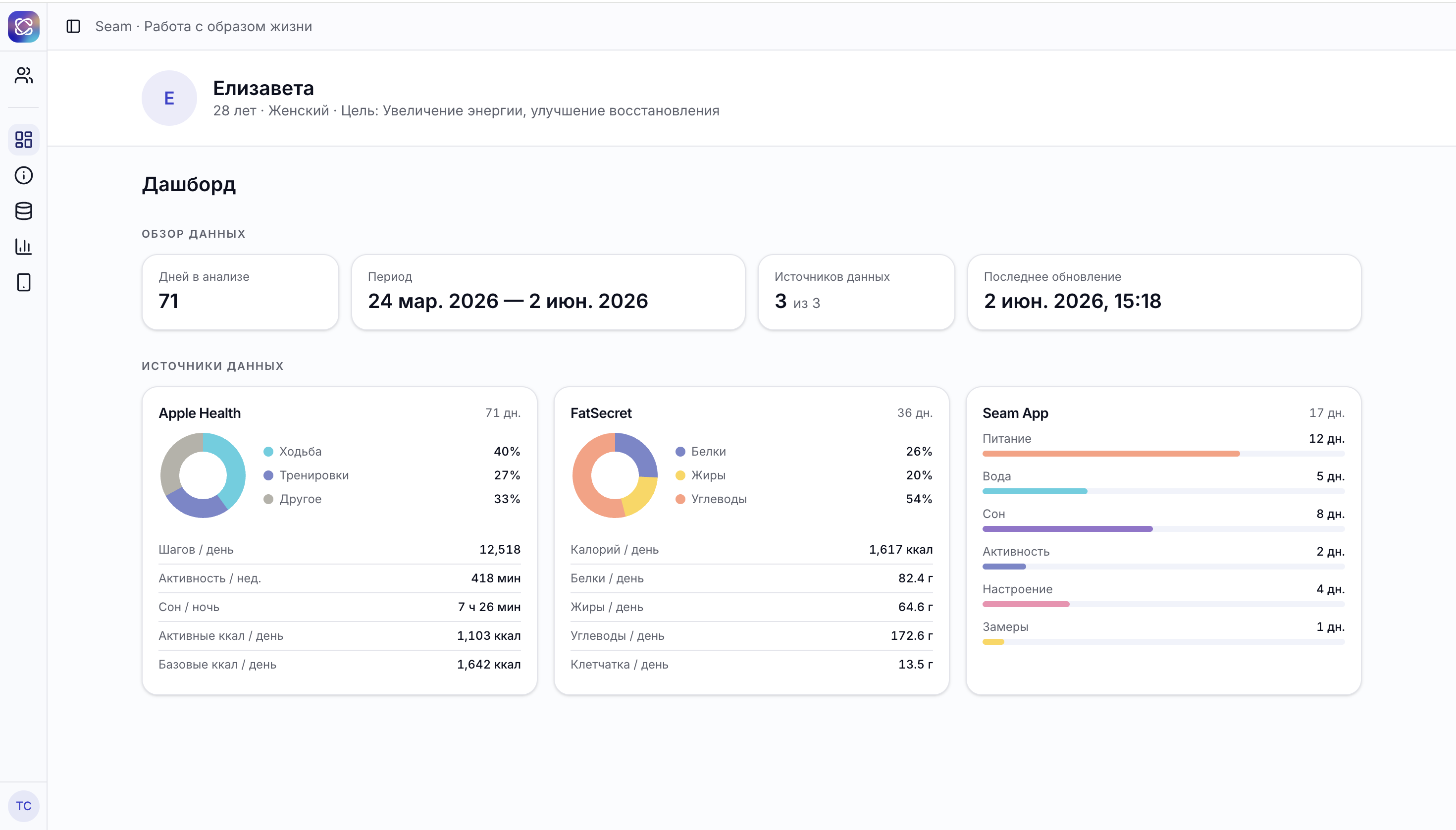Click the 'Сон / ночь' value 7 ч 26 мин
This screenshot has width=1456, height=830.
[489, 607]
